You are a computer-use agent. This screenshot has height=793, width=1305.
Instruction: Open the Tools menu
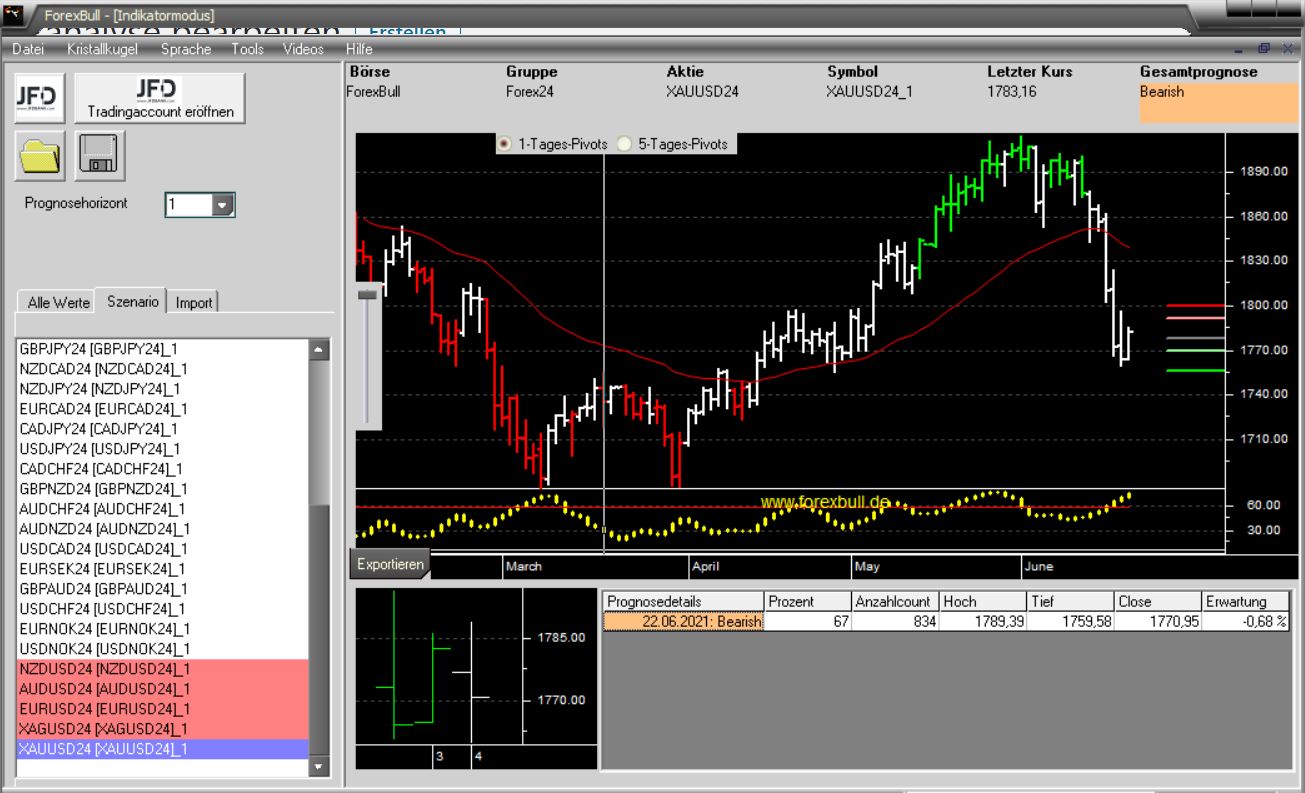pyautogui.click(x=247, y=47)
